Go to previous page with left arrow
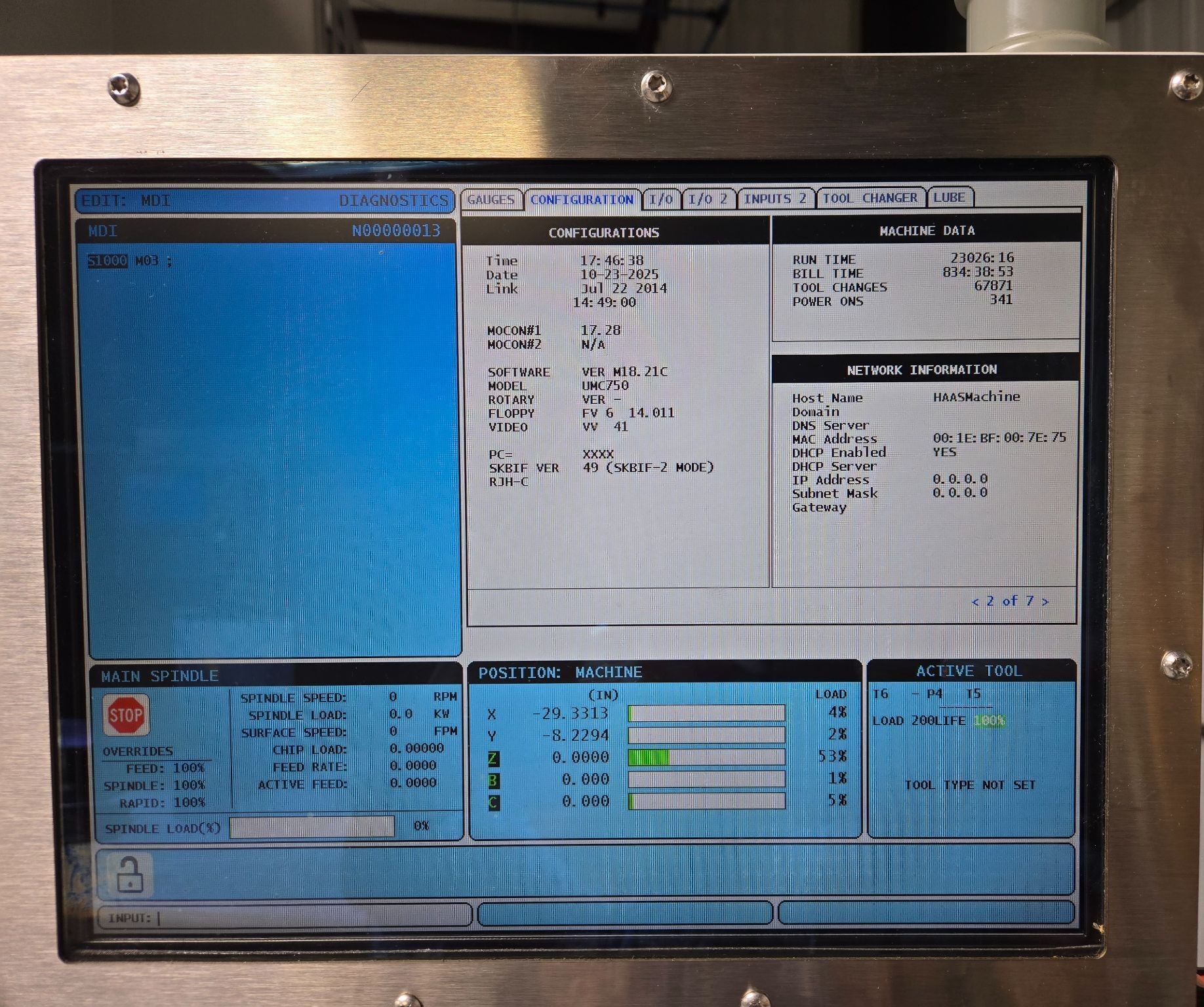Screen dimensions: 1204x1007 pyautogui.click(x=975, y=601)
